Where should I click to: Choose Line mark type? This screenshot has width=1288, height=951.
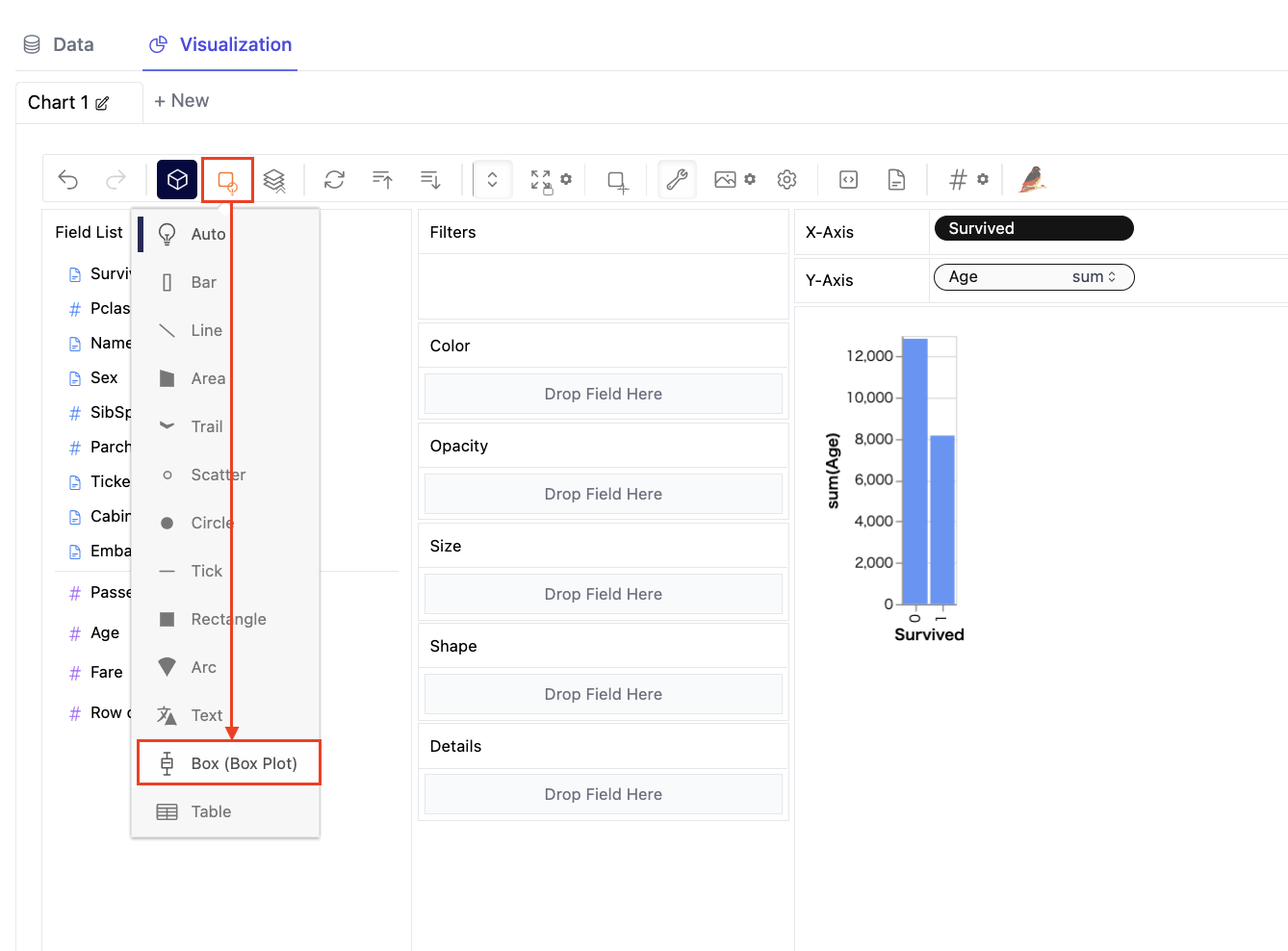point(225,330)
